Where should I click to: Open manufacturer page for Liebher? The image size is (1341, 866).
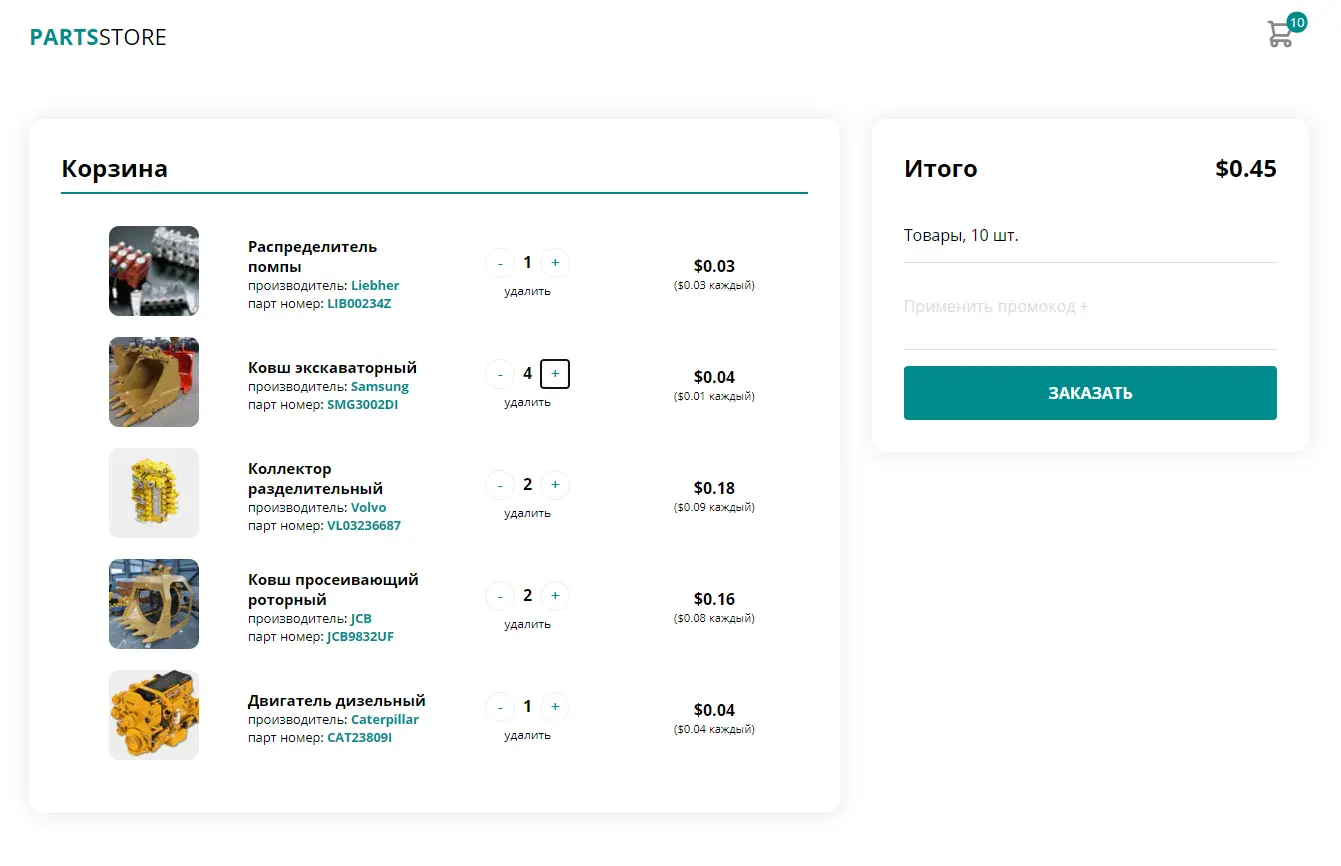375,285
